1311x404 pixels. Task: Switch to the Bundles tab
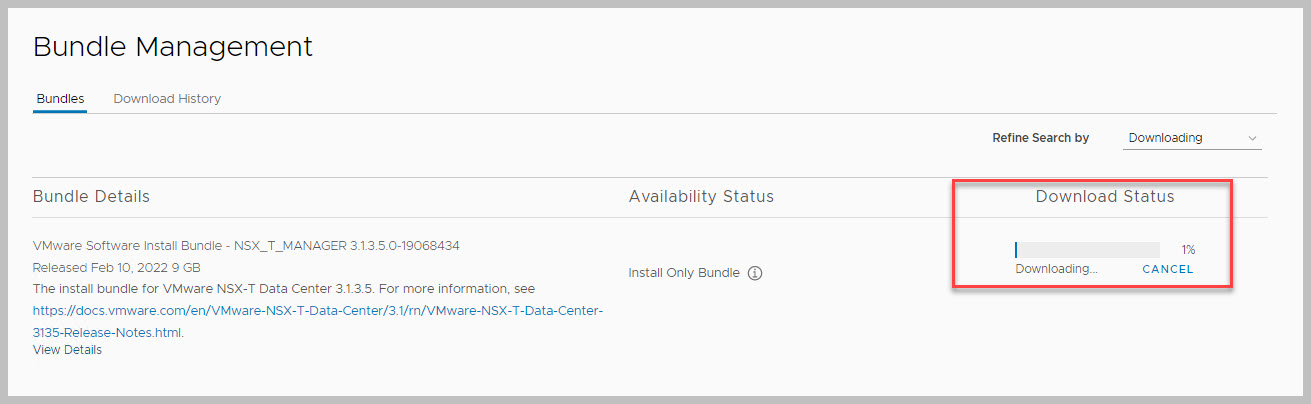[x=60, y=99]
